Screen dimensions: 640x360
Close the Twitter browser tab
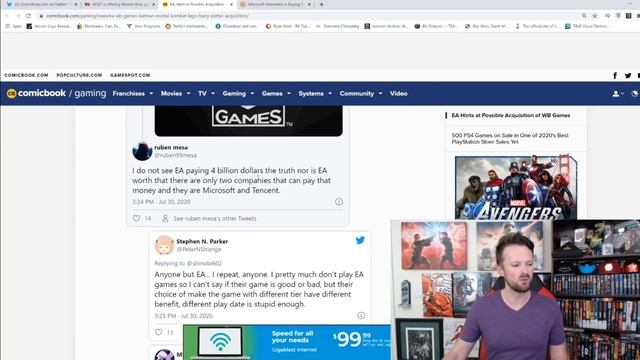[x=76, y=4]
